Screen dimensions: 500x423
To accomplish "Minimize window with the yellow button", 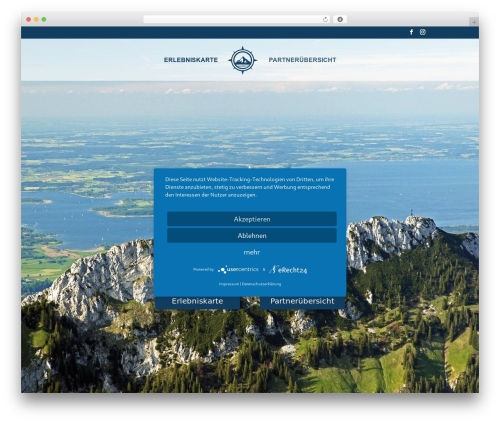I will [36, 19].
